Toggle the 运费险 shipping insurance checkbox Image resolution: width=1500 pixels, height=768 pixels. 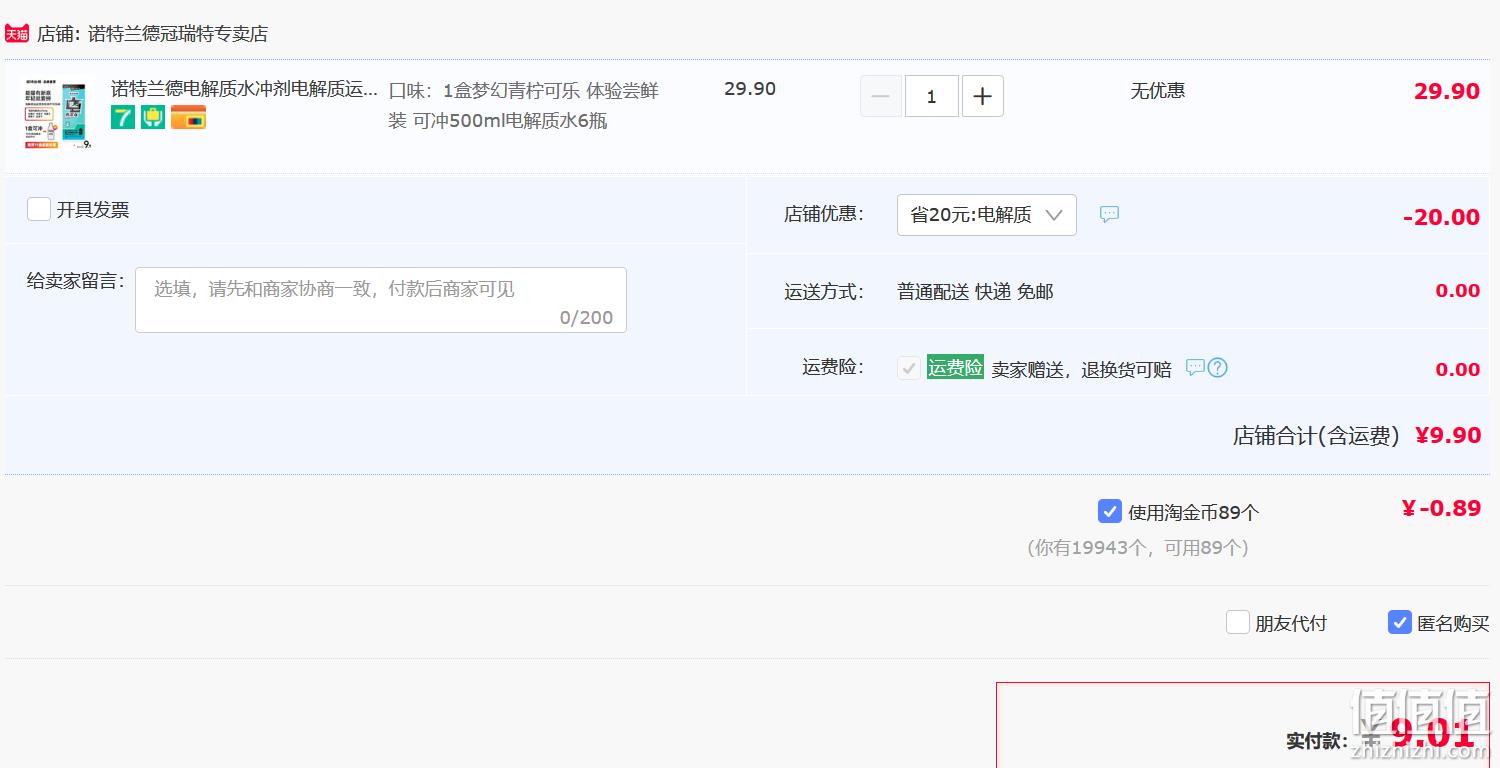pyautogui.click(x=909, y=368)
